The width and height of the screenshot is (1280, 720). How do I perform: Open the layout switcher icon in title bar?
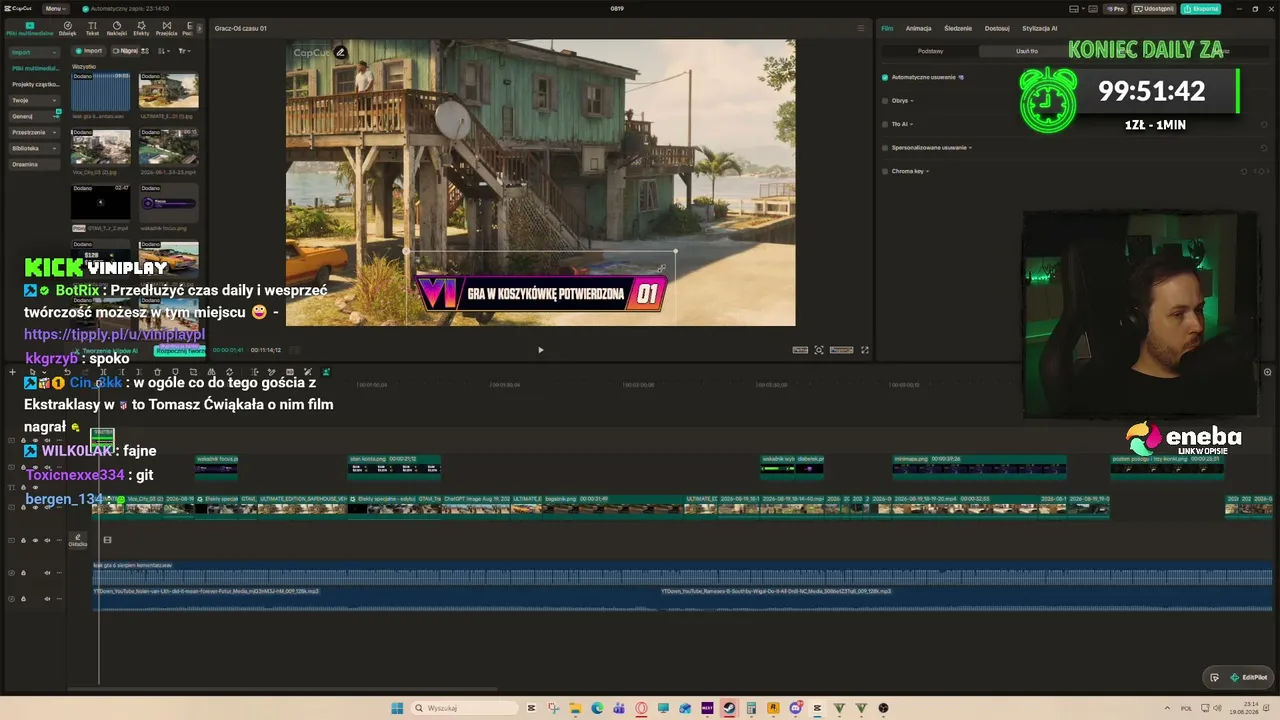click(1075, 8)
